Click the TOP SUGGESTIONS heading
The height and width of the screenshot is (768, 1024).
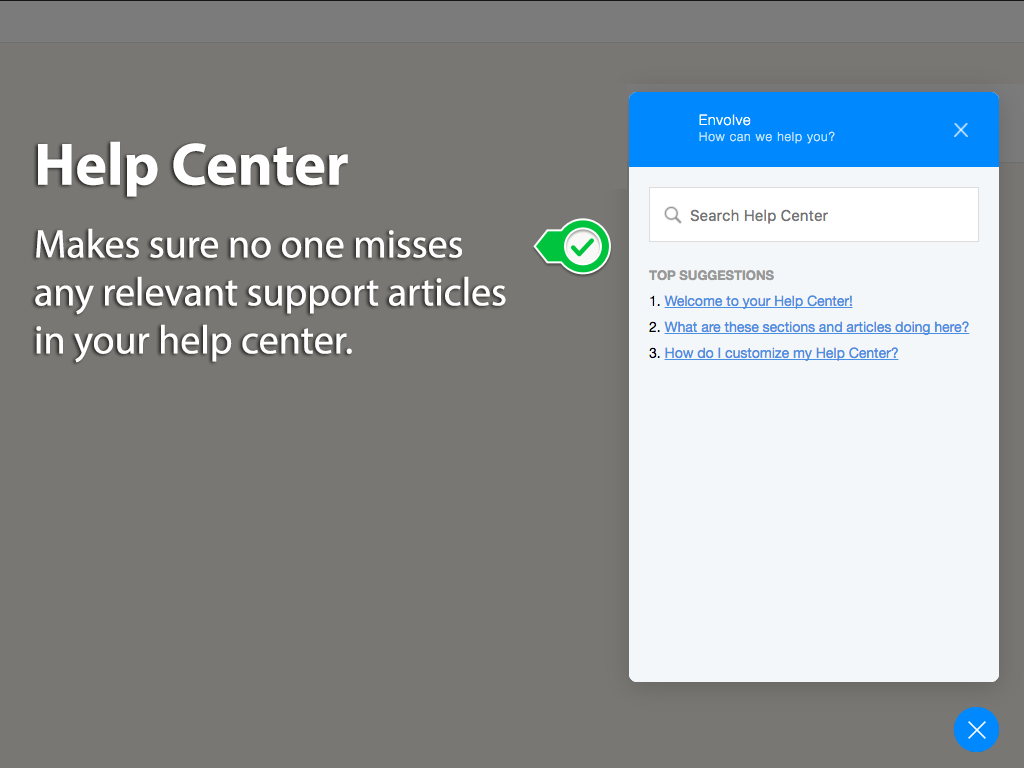click(711, 275)
